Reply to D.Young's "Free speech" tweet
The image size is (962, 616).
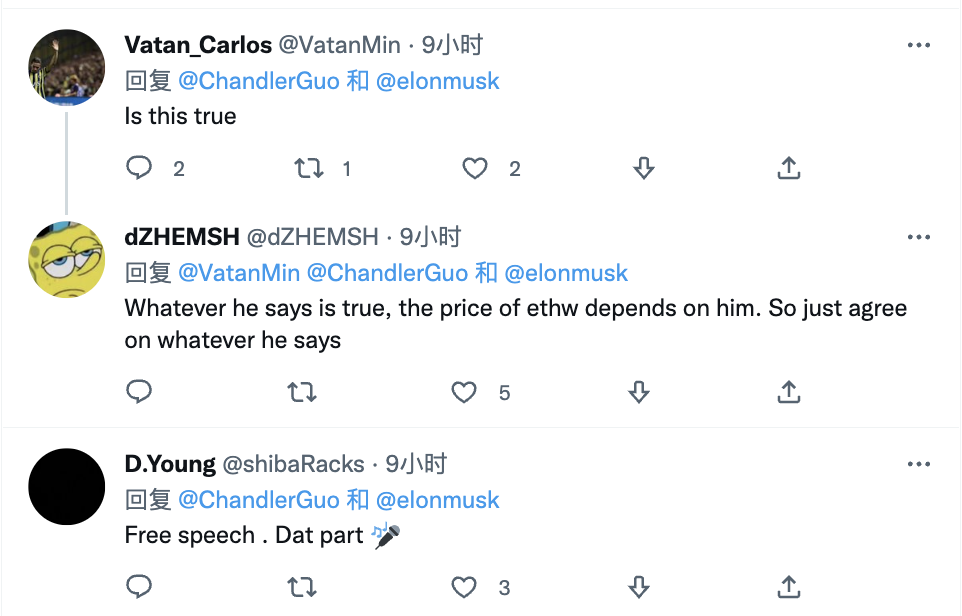point(139,586)
